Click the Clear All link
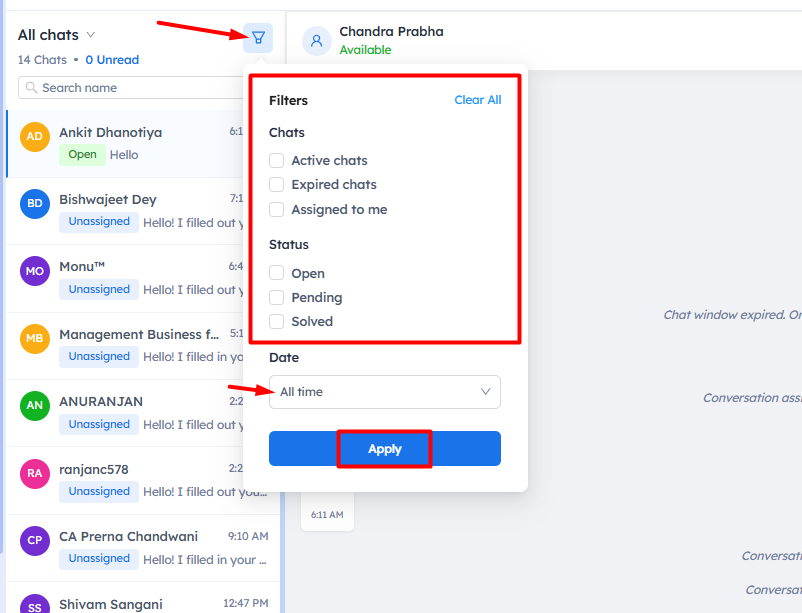802x613 pixels. [477, 100]
